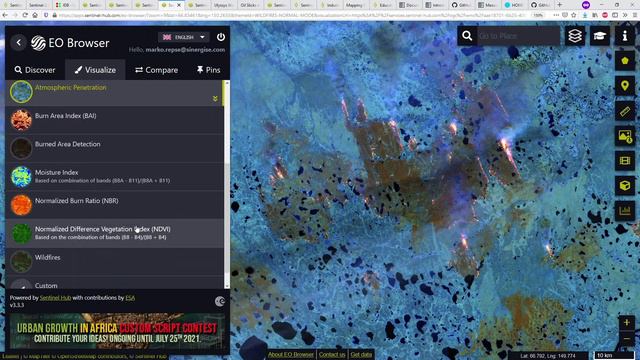Viewport: 640px width, 360px height.
Task: Click the Burn Area Index thumbnail icon
Action: 21,120
